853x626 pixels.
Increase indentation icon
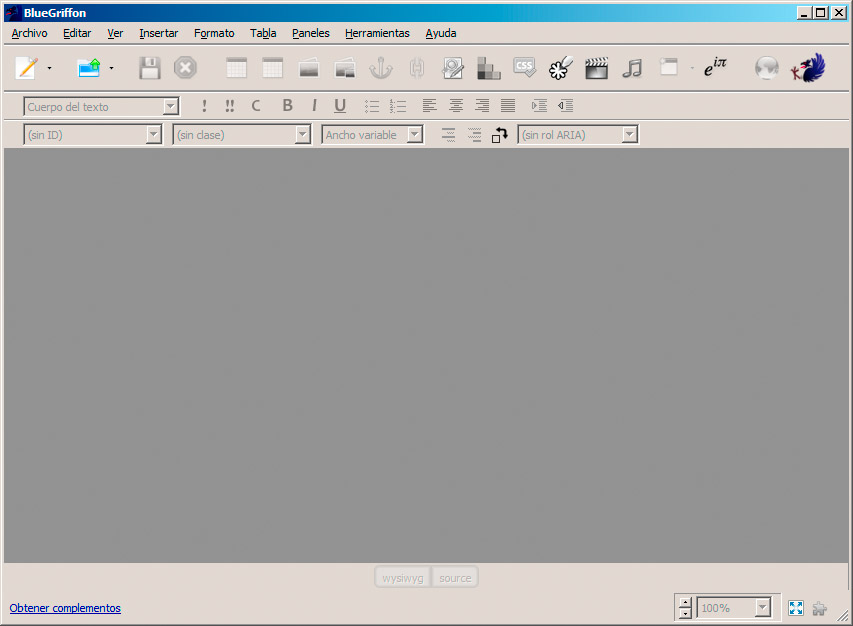click(539, 106)
